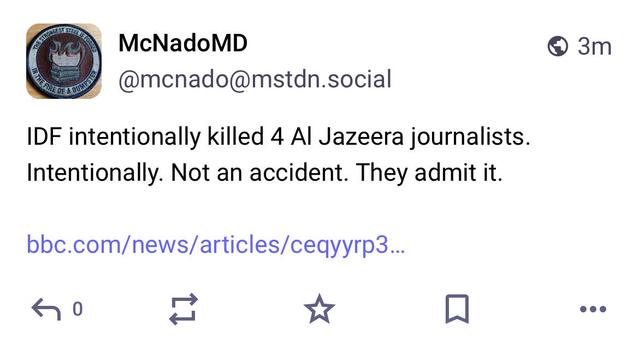Click the 3m post timestamp
Screen dimensions: 639x361
coord(594,46)
